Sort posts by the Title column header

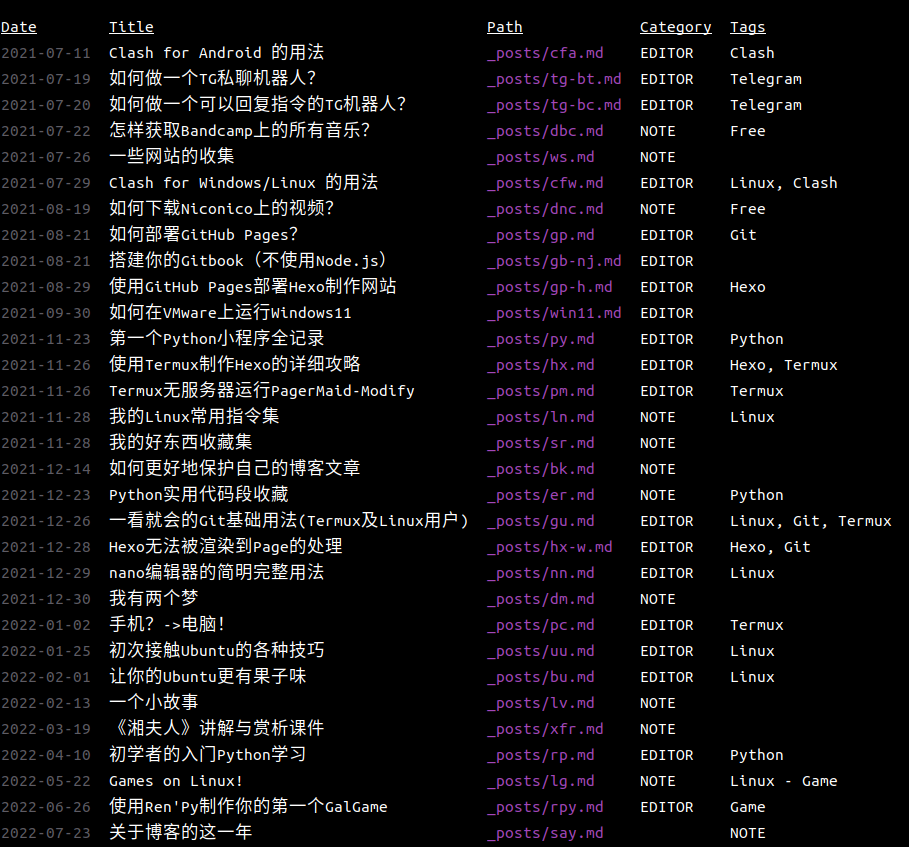[x=131, y=26]
